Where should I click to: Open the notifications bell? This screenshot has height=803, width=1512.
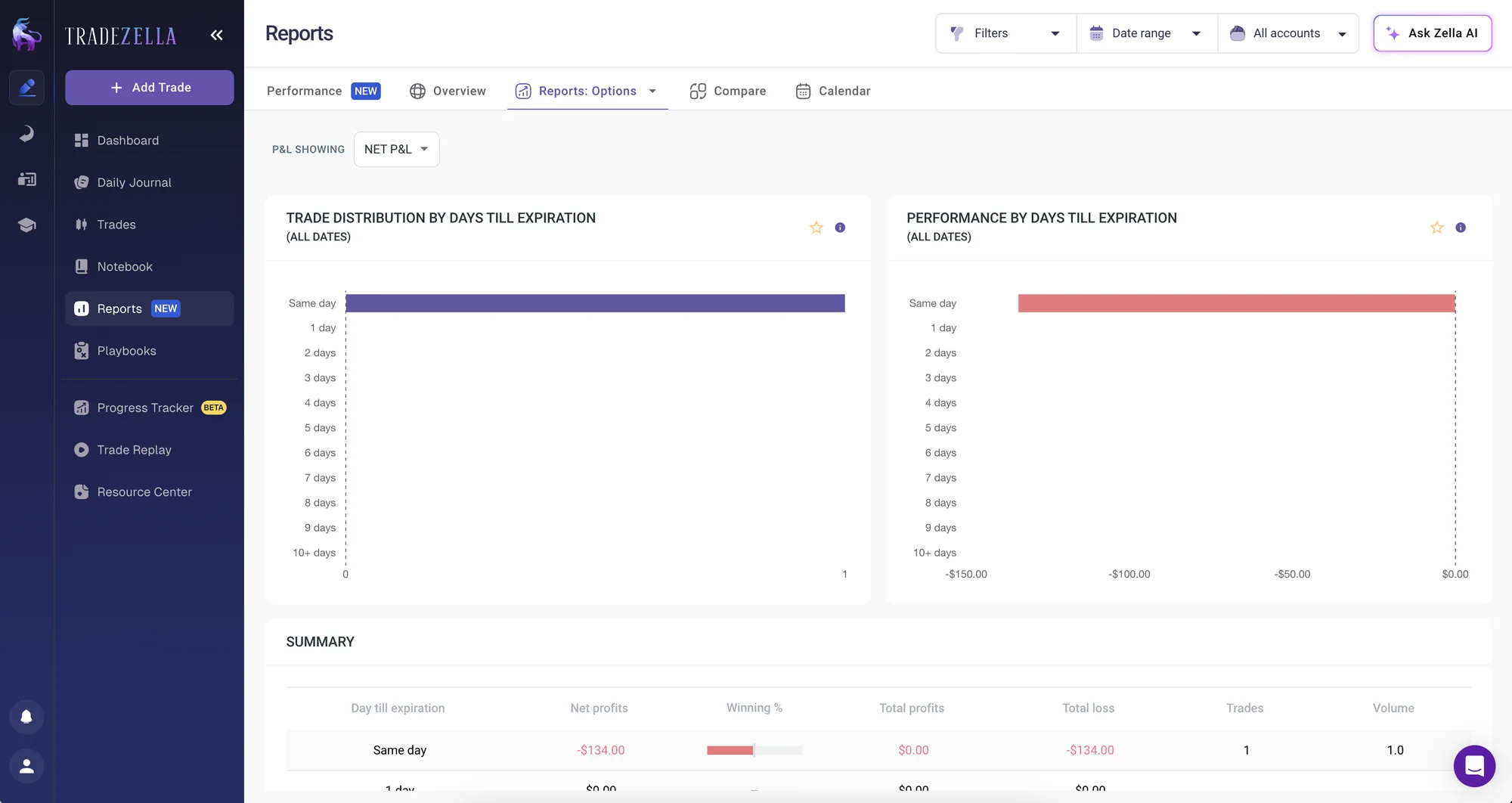pos(26,717)
